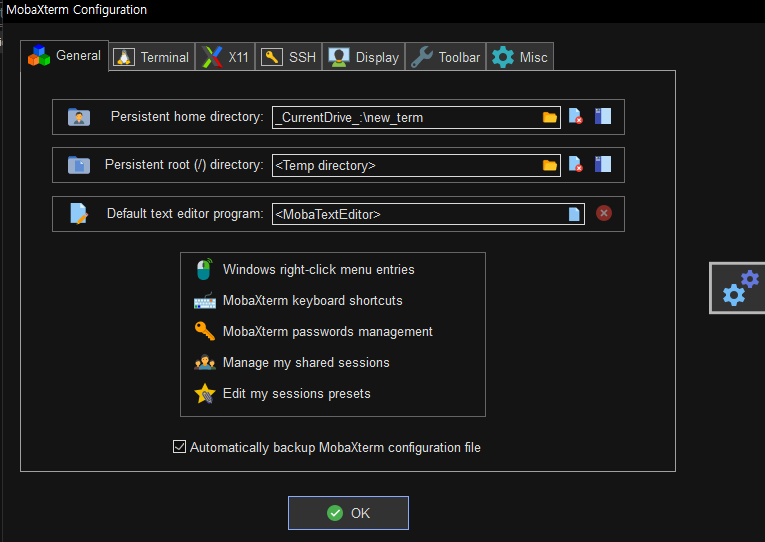This screenshot has width=765, height=542.
Task: Switch to the SSH tab
Action: click(289, 57)
